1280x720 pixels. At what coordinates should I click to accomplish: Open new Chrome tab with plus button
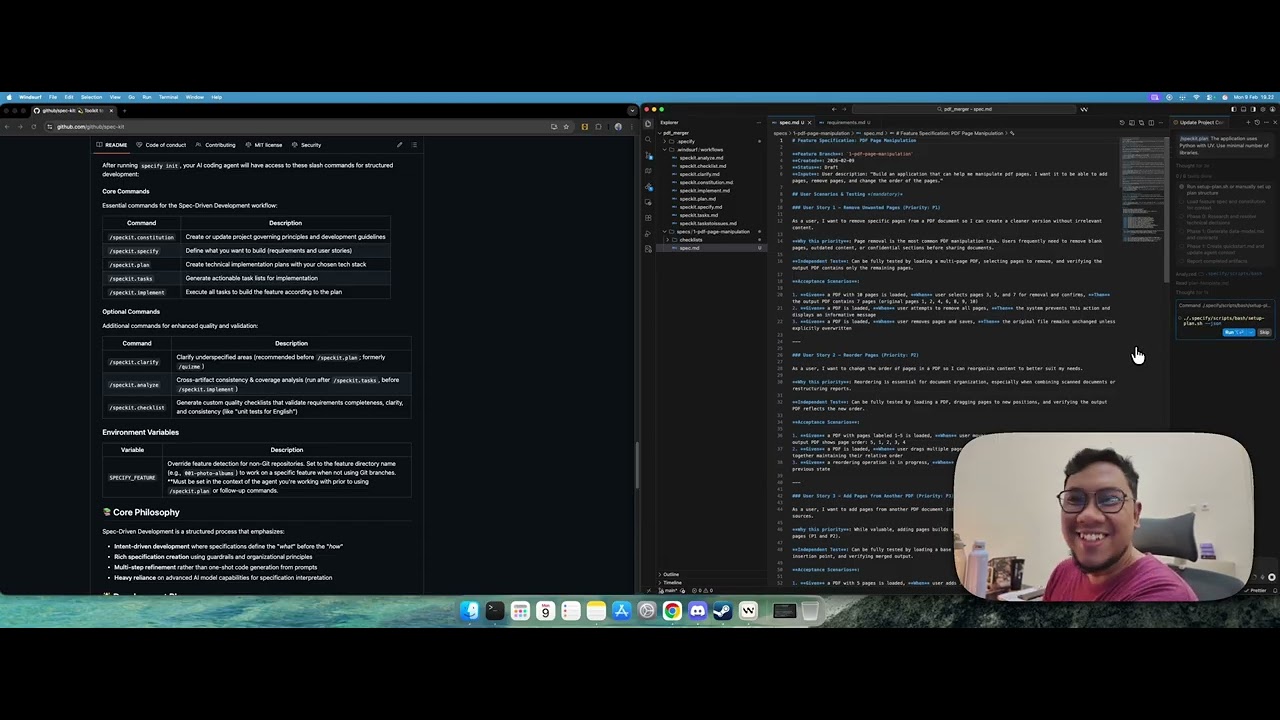click(x=124, y=111)
